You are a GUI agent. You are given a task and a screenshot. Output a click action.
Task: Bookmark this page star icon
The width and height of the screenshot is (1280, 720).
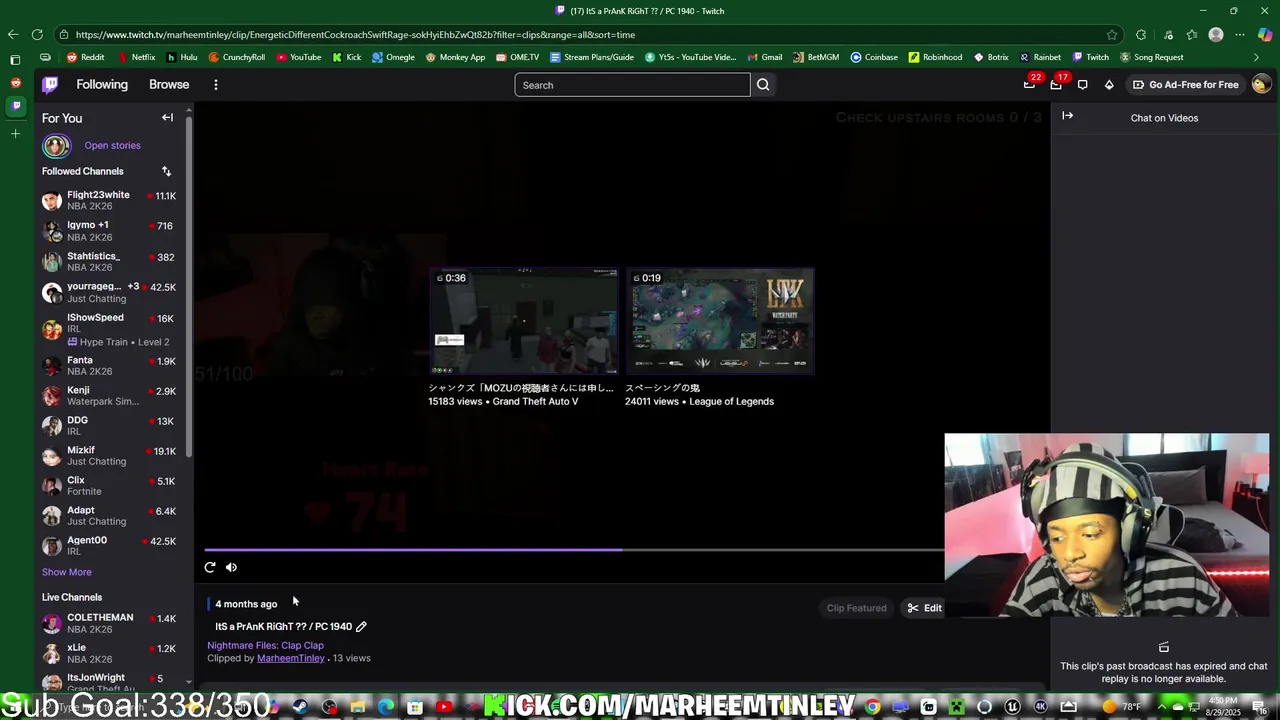[1112, 35]
